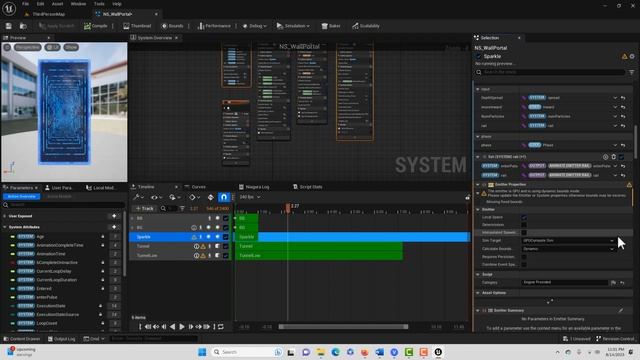
Task: Switch to the Niagara Log tab
Action: (254, 187)
